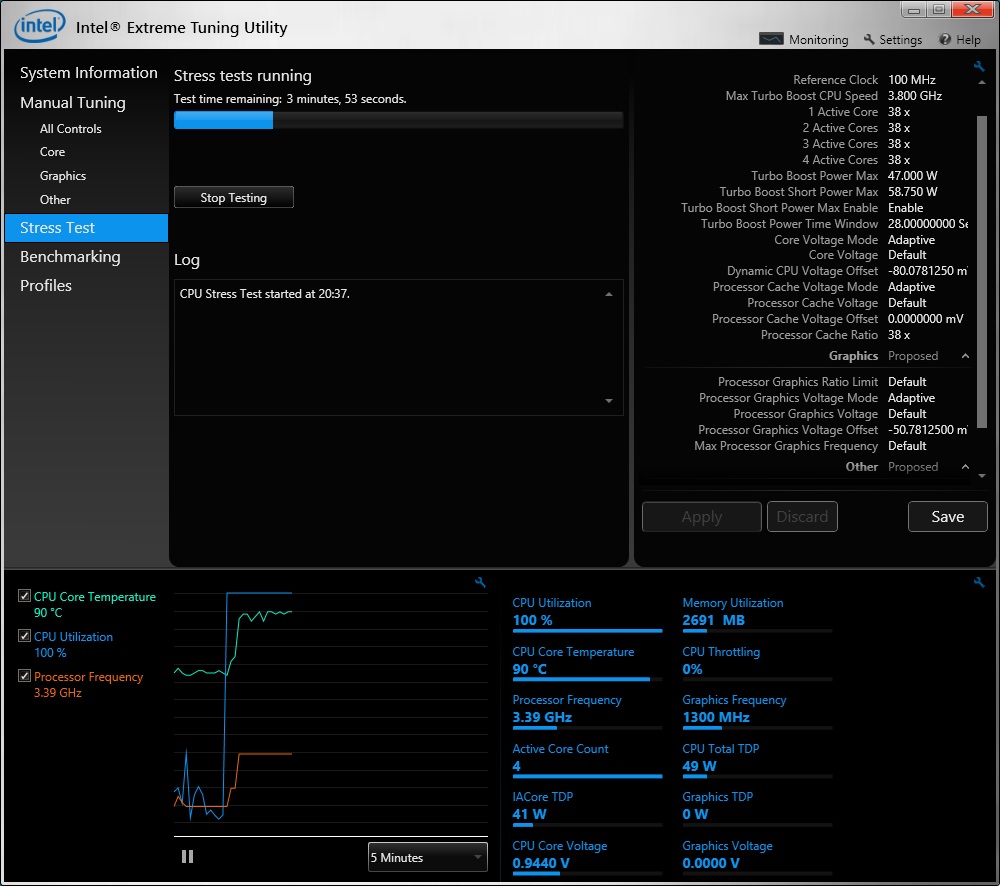Open the Stress Test section
Viewport: 1000px width, 886px height.
point(86,228)
